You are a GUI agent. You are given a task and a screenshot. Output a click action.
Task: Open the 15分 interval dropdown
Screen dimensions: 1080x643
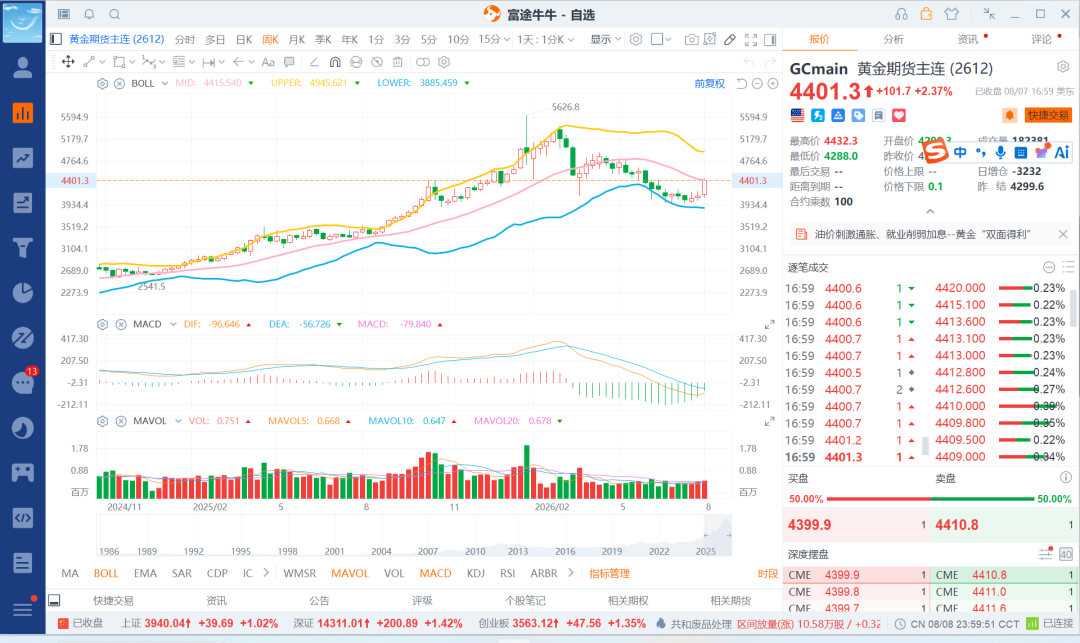click(x=494, y=39)
